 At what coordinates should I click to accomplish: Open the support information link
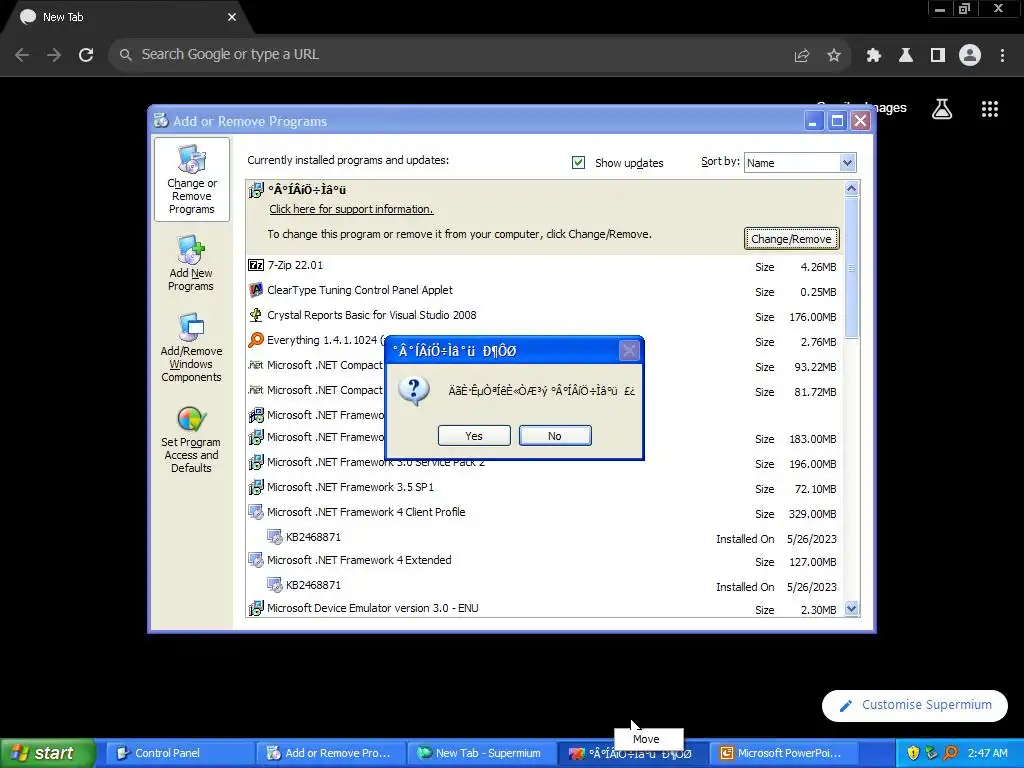pyautogui.click(x=351, y=209)
